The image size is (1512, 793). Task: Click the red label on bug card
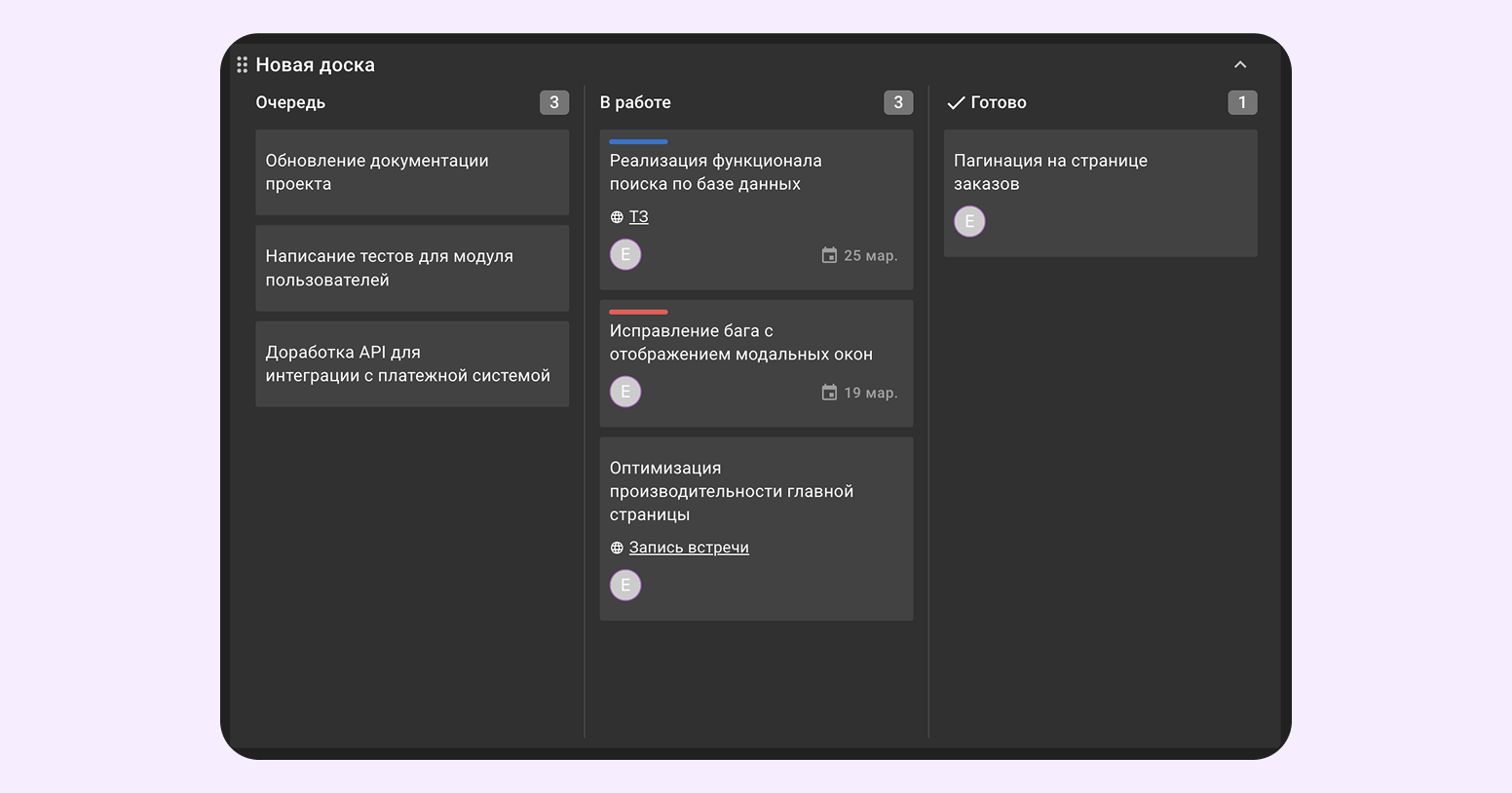[638, 312]
